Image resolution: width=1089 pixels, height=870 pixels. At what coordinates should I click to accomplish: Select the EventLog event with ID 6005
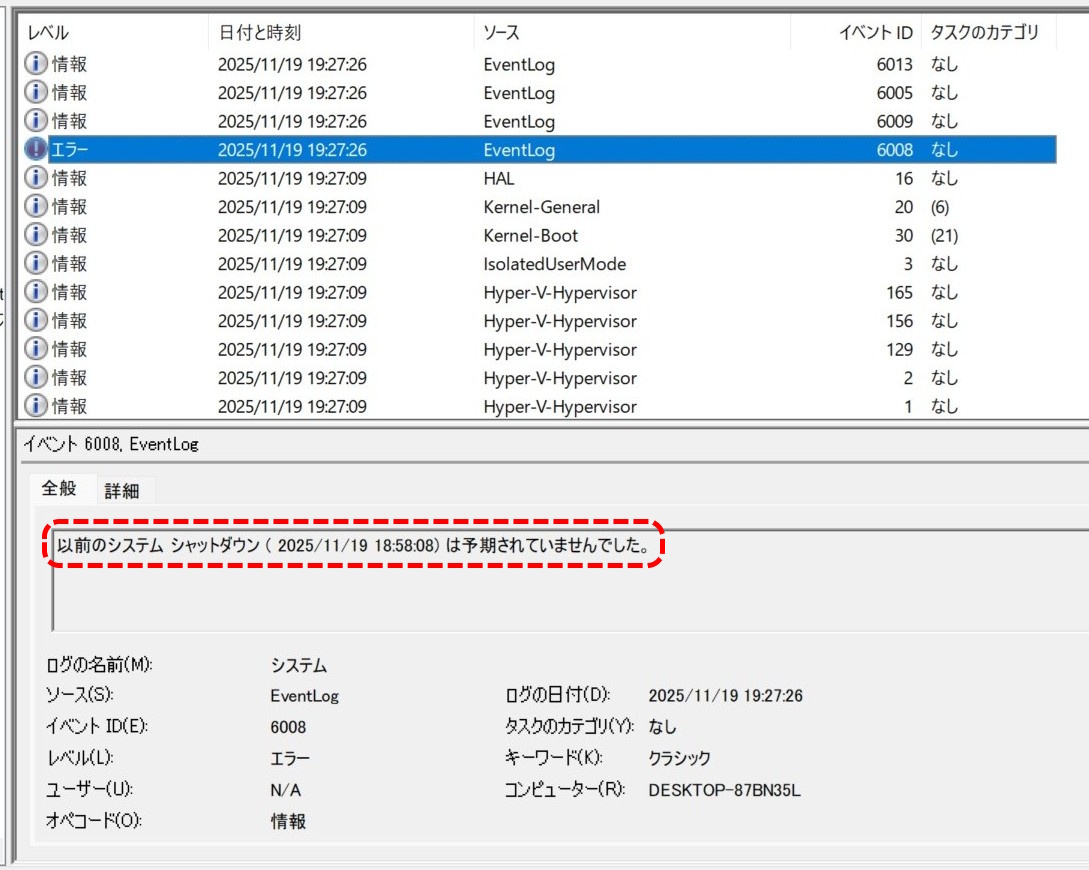[x=519, y=93]
